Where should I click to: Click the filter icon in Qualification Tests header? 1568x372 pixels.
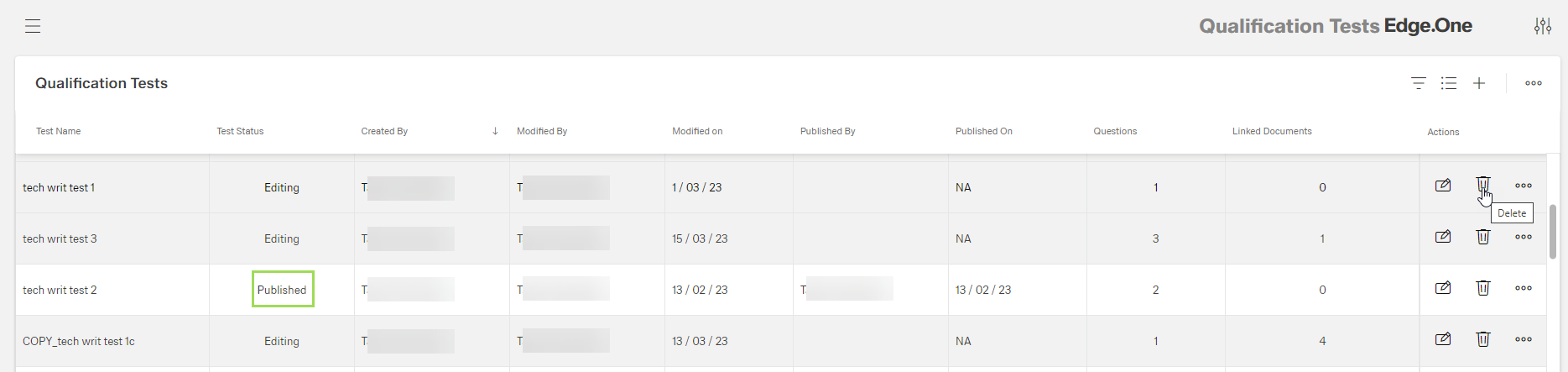point(1418,83)
